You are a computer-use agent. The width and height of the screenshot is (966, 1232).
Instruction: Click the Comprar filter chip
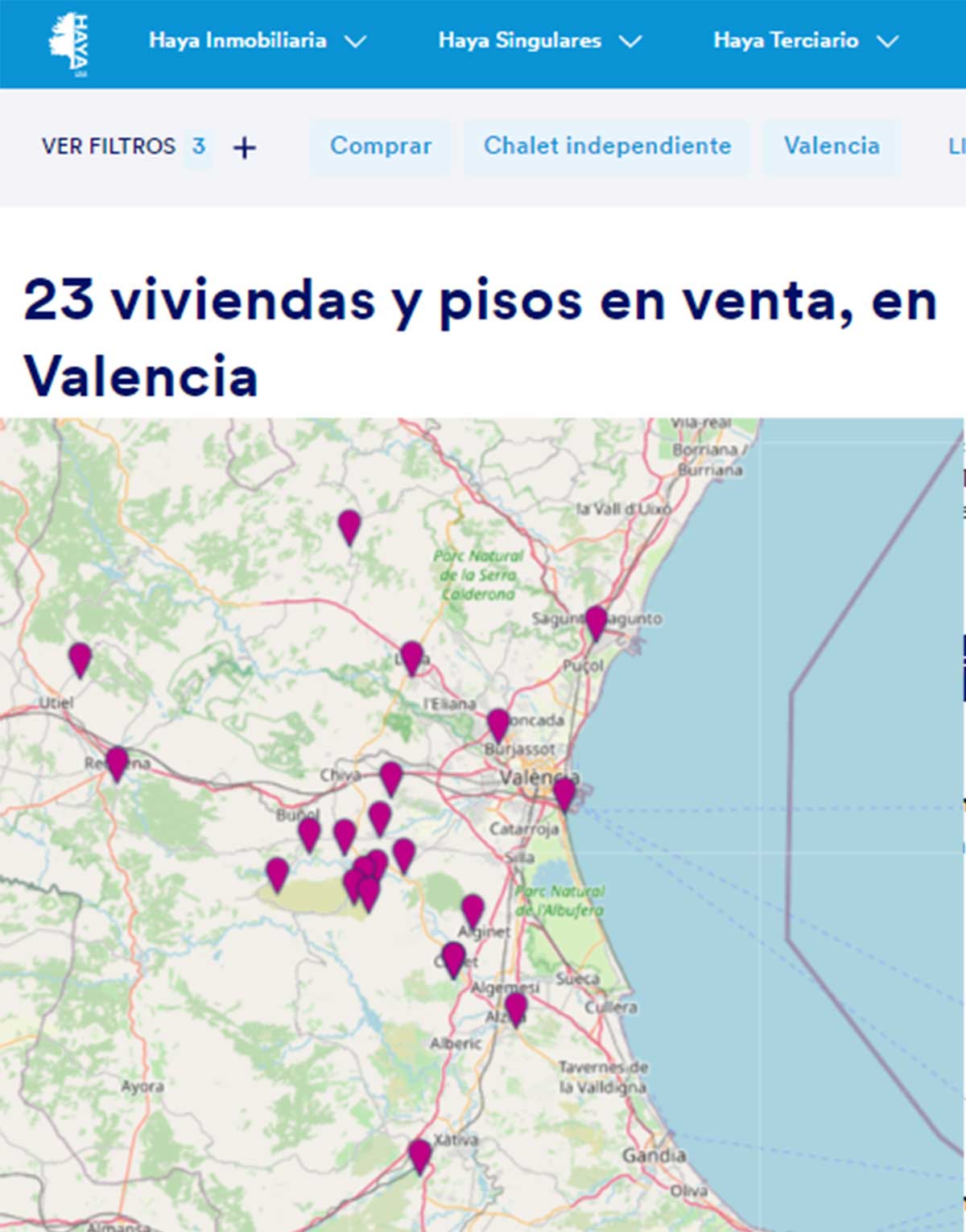click(381, 146)
